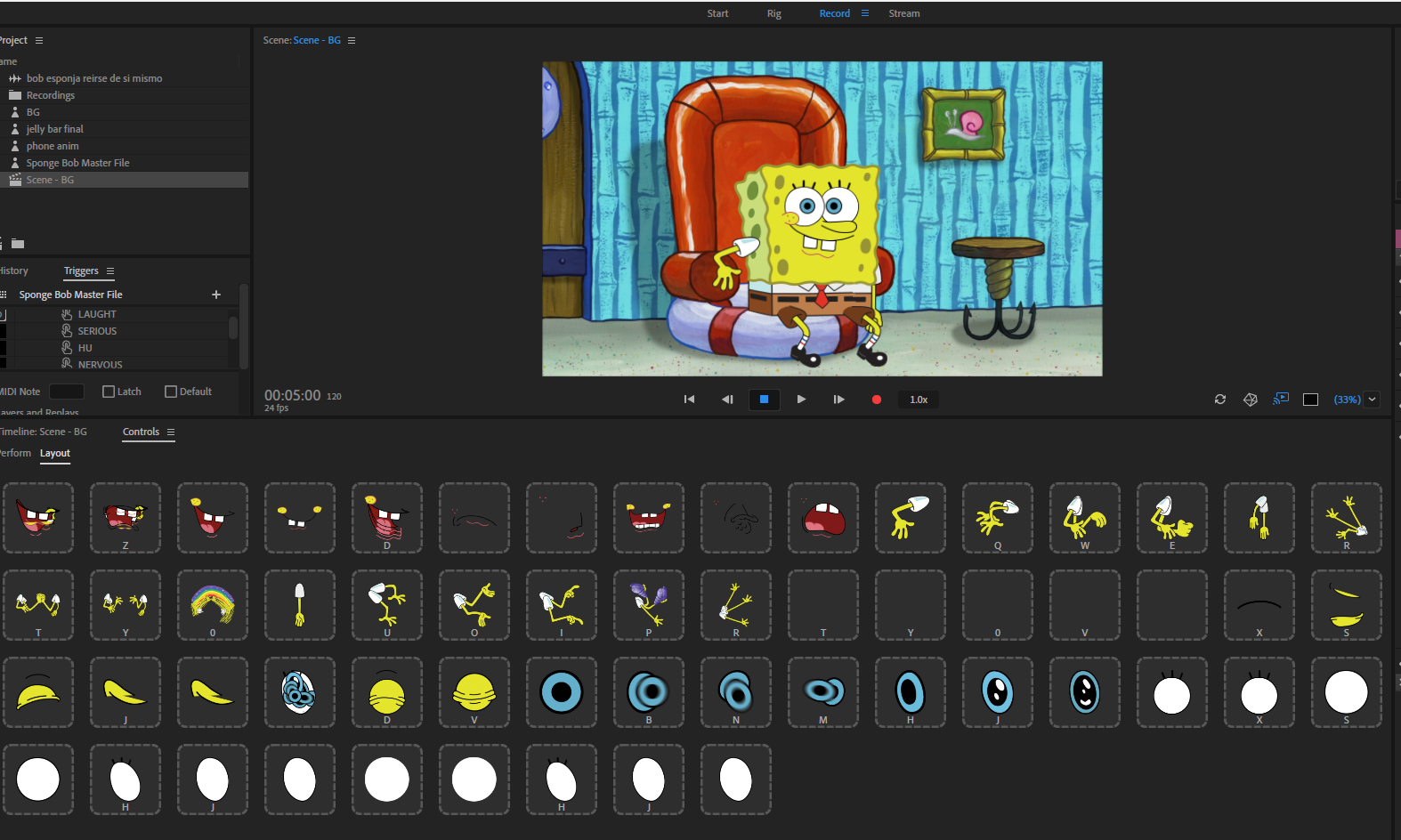Start recording with the red record button
The width and height of the screenshot is (1401, 840).
pyautogui.click(x=877, y=400)
